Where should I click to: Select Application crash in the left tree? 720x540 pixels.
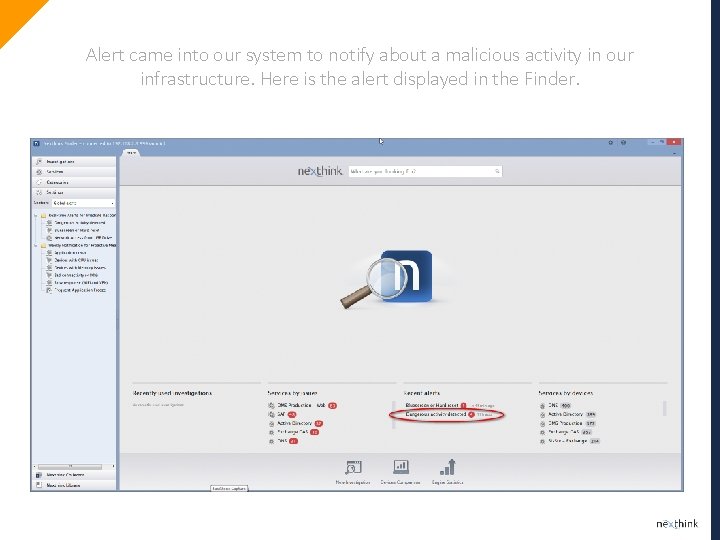click(x=70, y=253)
